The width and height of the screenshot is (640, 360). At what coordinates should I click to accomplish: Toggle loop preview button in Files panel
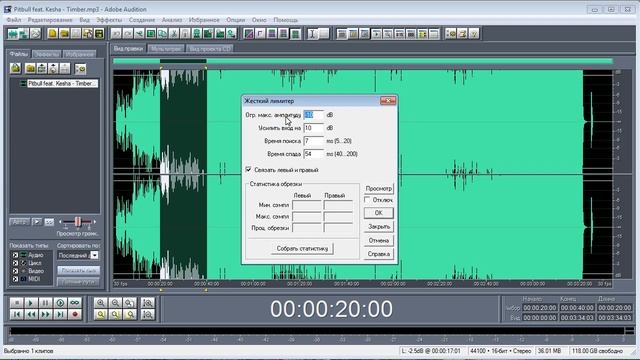click(x=49, y=222)
